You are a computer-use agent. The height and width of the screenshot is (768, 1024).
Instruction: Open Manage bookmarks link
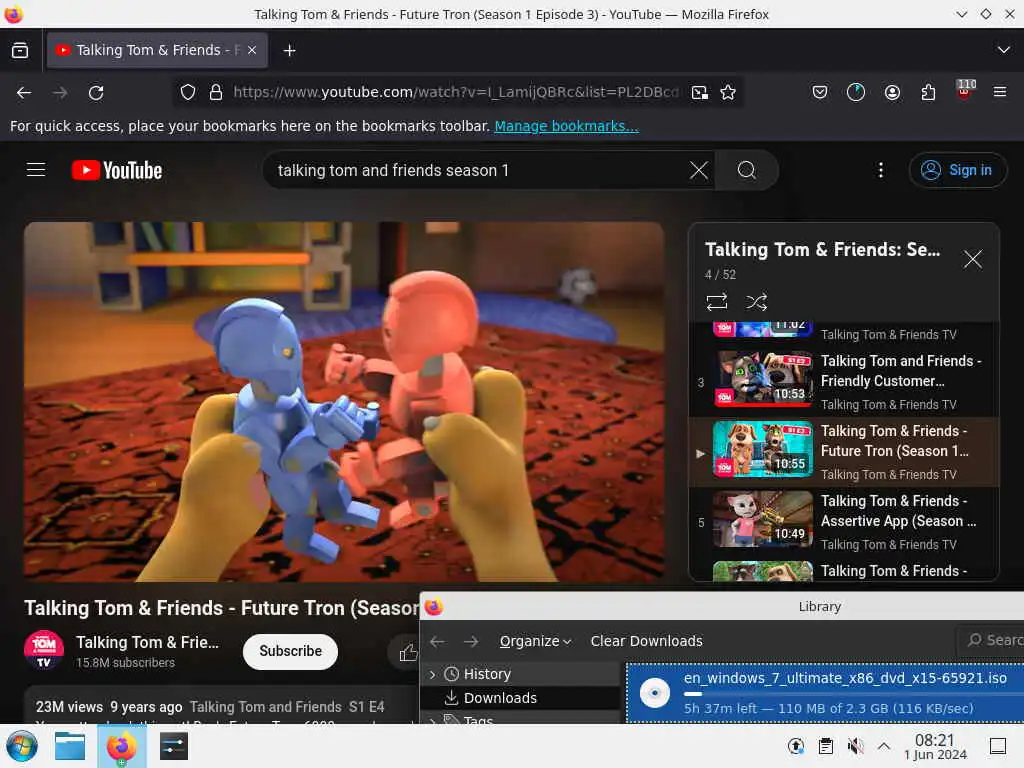click(566, 126)
